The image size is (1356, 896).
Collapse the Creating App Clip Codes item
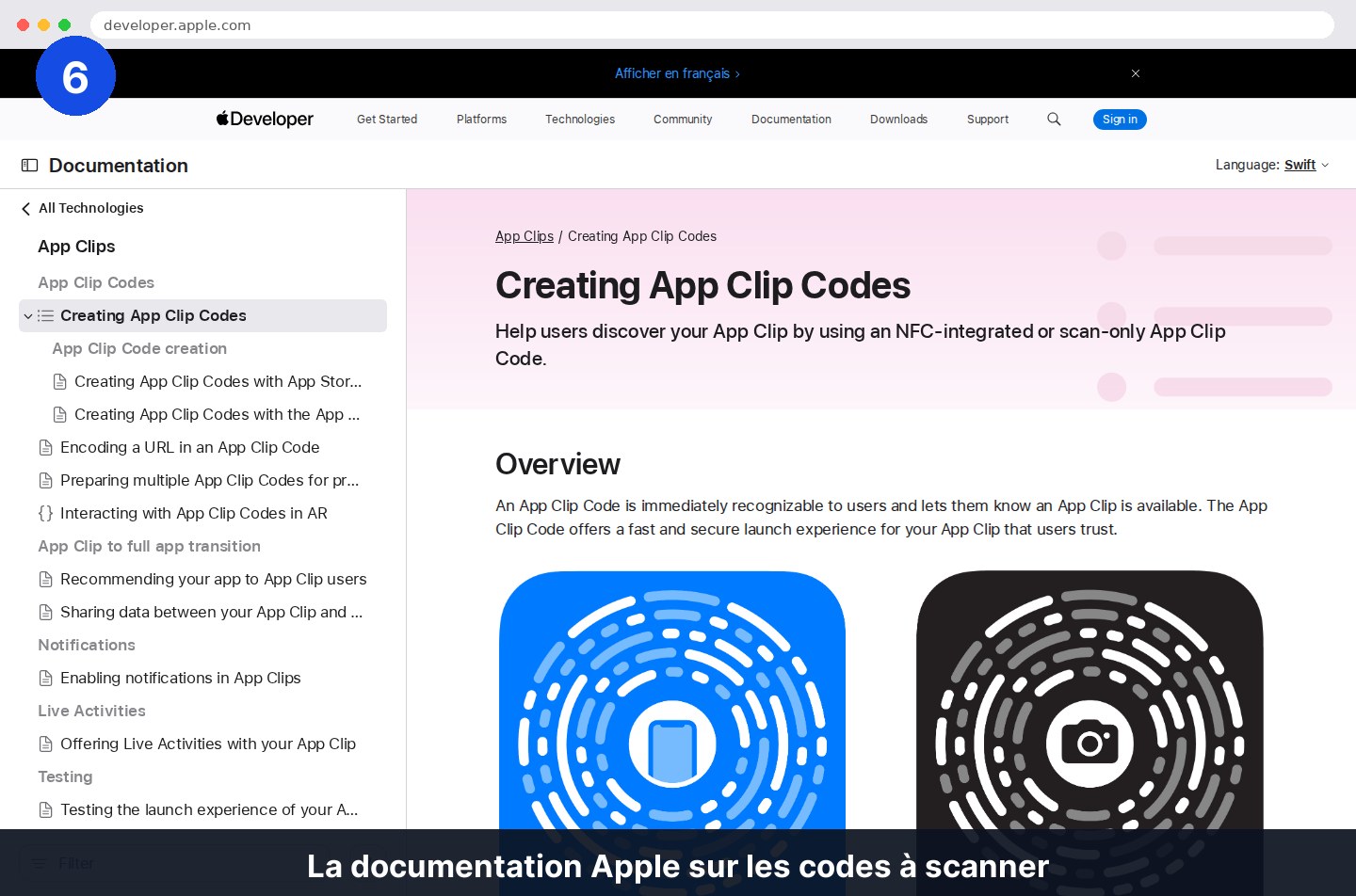coord(28,316)
